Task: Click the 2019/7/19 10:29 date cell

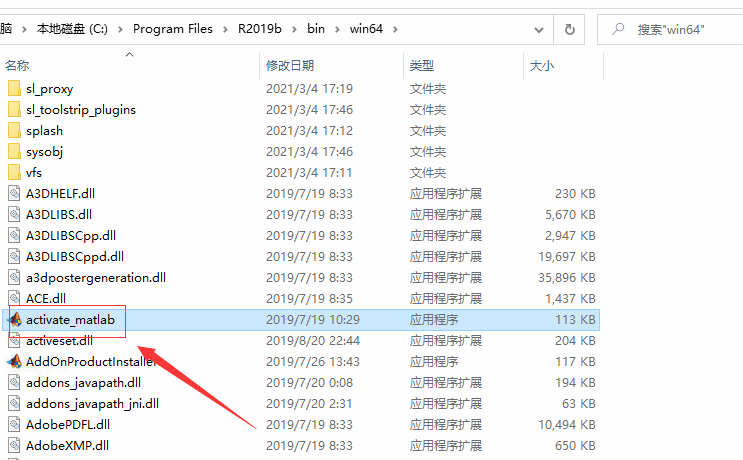Action: point(313,320)
